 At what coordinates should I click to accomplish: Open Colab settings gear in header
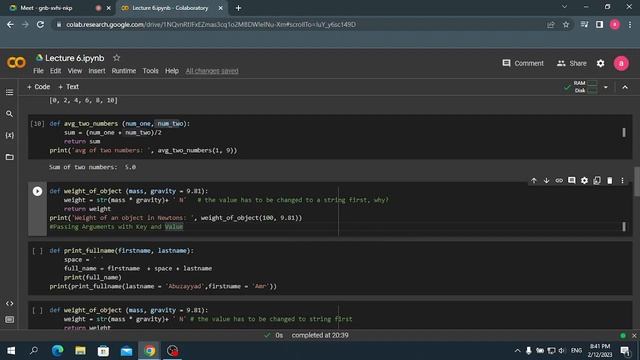point(600,63)
